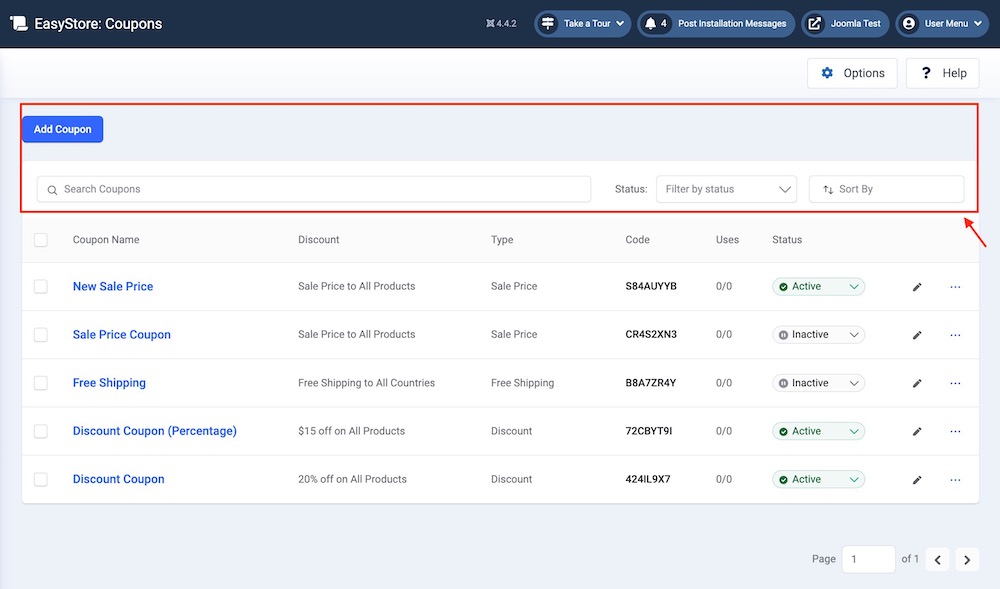The width and height of the screenshot is (1000, 589).
Task: Click the edit pencil for New Sale Price
Action: (x=917, y=287)
